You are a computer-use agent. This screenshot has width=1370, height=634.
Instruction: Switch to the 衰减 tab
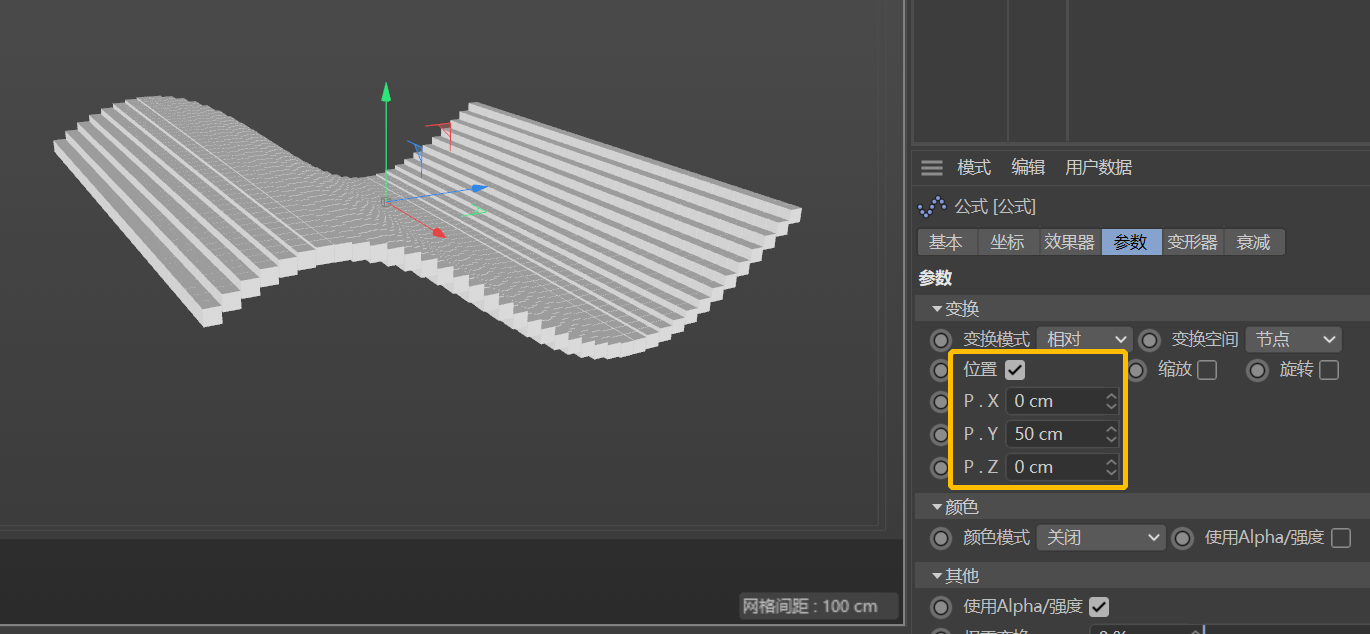tap(1254, 242)
